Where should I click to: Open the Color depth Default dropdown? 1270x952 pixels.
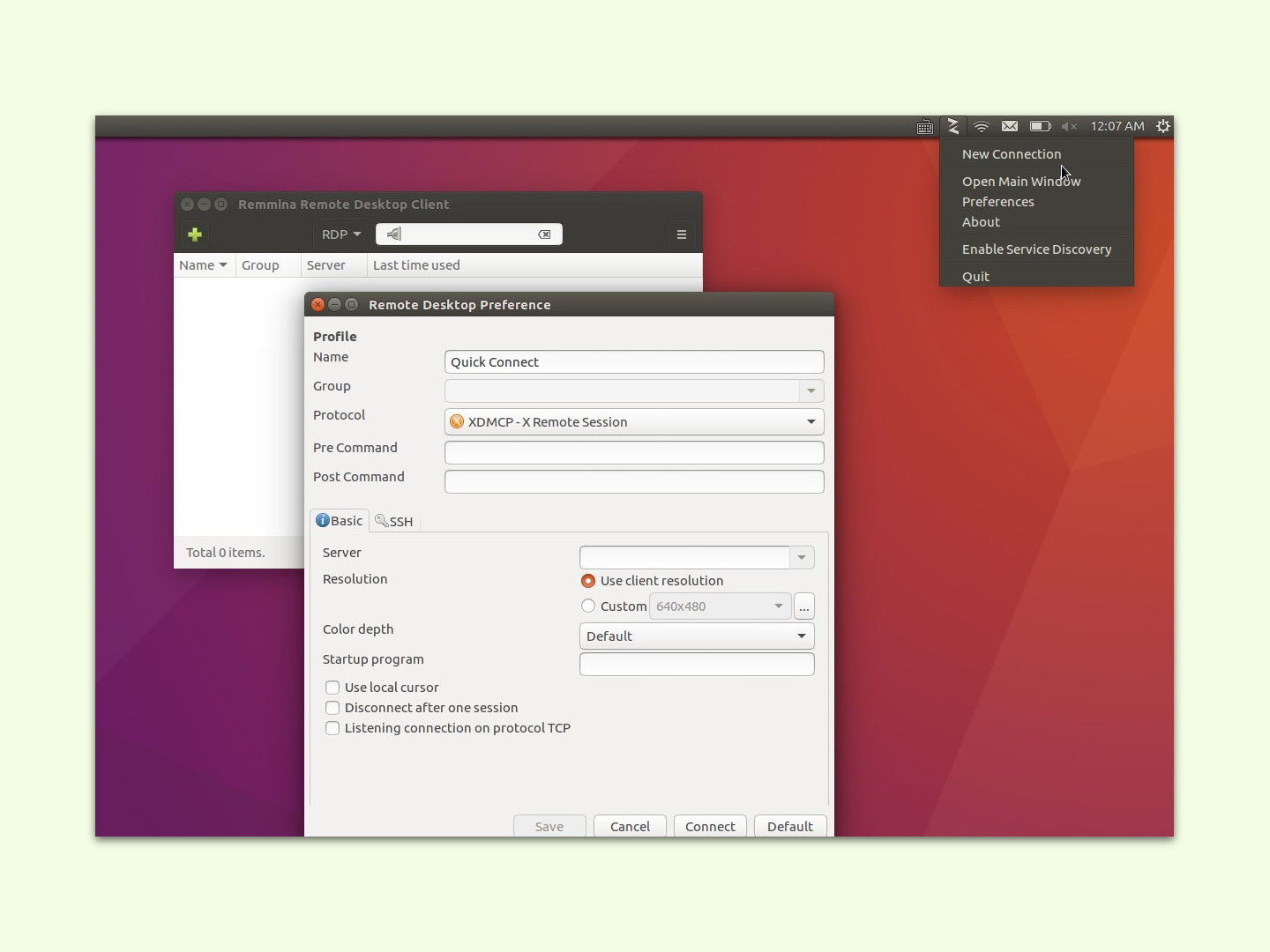tap(697, 636)
